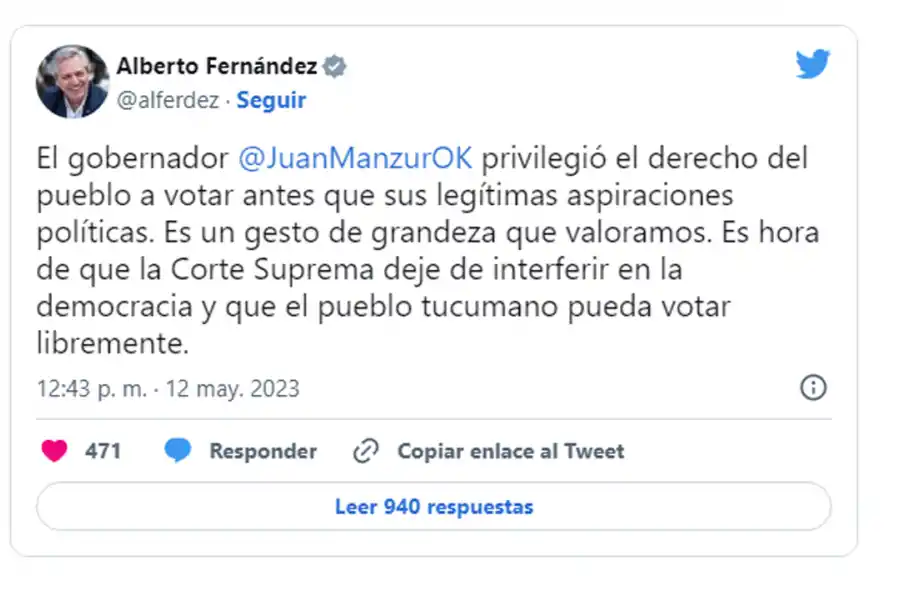The height and width of the screenshot is (600, 900).
Task: Open Alberto Fernández's profile avatar
Action: (x=70, y=81)
